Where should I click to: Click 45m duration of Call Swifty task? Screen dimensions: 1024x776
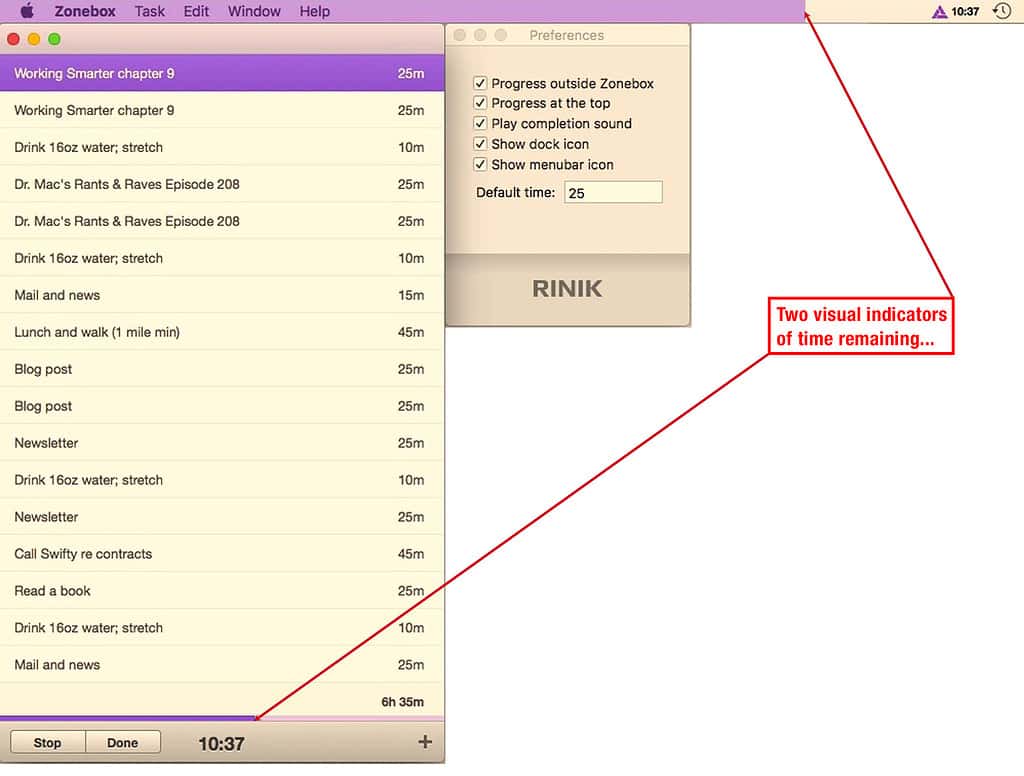(x=411, y=554)
